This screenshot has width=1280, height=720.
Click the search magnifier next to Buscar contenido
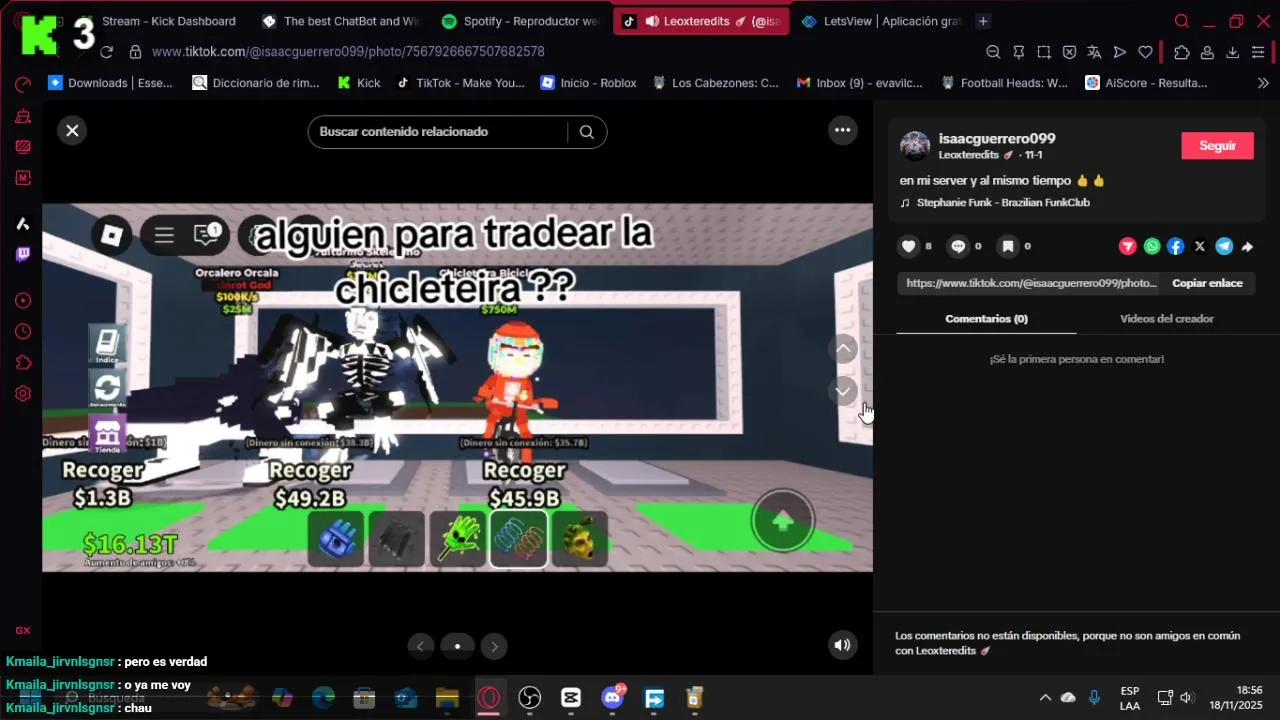click(x=587, y=132)
